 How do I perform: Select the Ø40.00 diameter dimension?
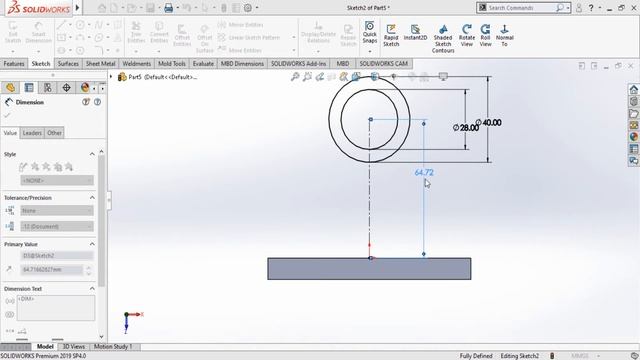tap(489, 122)
